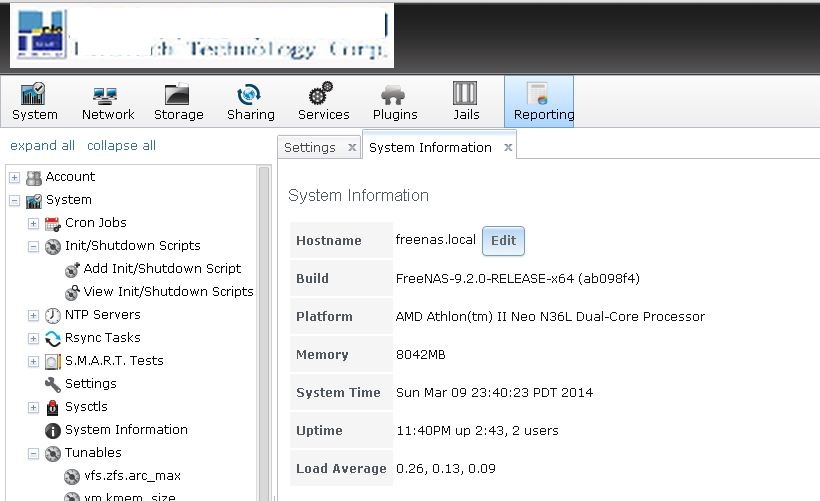Expand the Rsync Tasks node
820x501 pixels.
pos(33,339)
